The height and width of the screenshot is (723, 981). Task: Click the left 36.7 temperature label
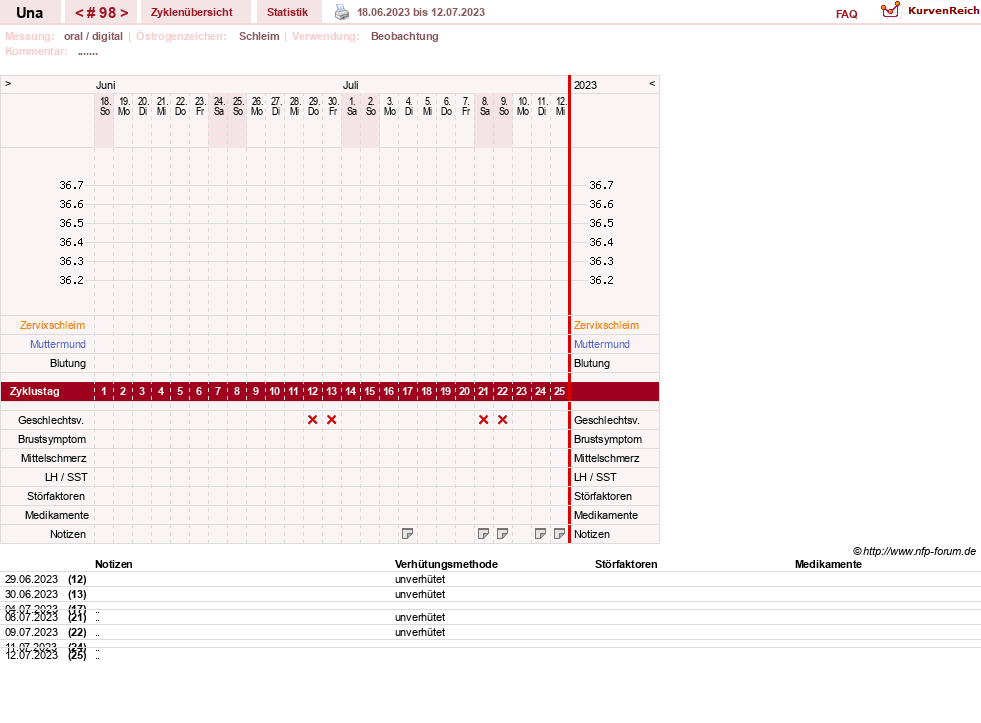point(71,185)
